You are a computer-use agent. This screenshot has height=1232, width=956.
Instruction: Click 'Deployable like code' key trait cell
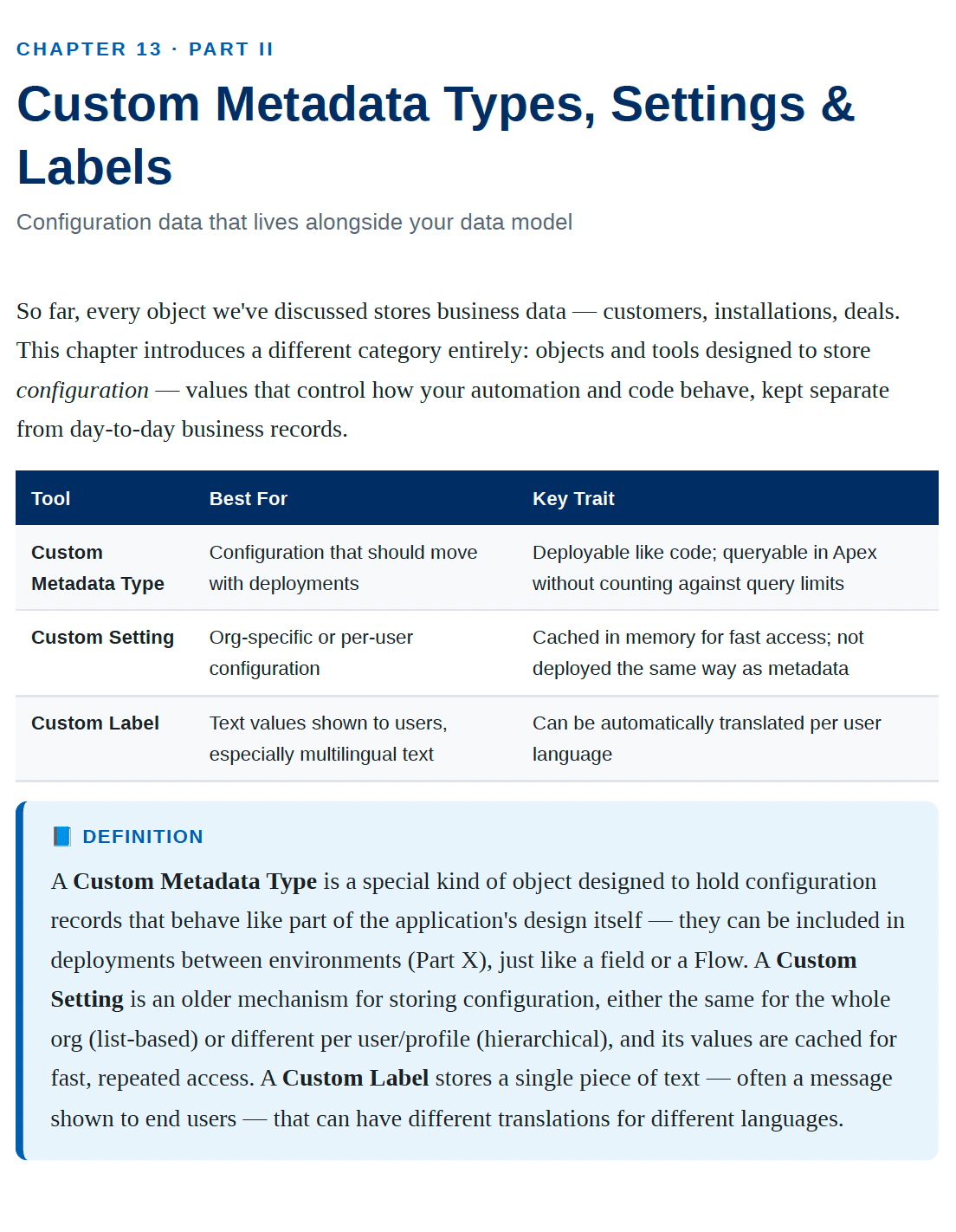click(705, 567)
